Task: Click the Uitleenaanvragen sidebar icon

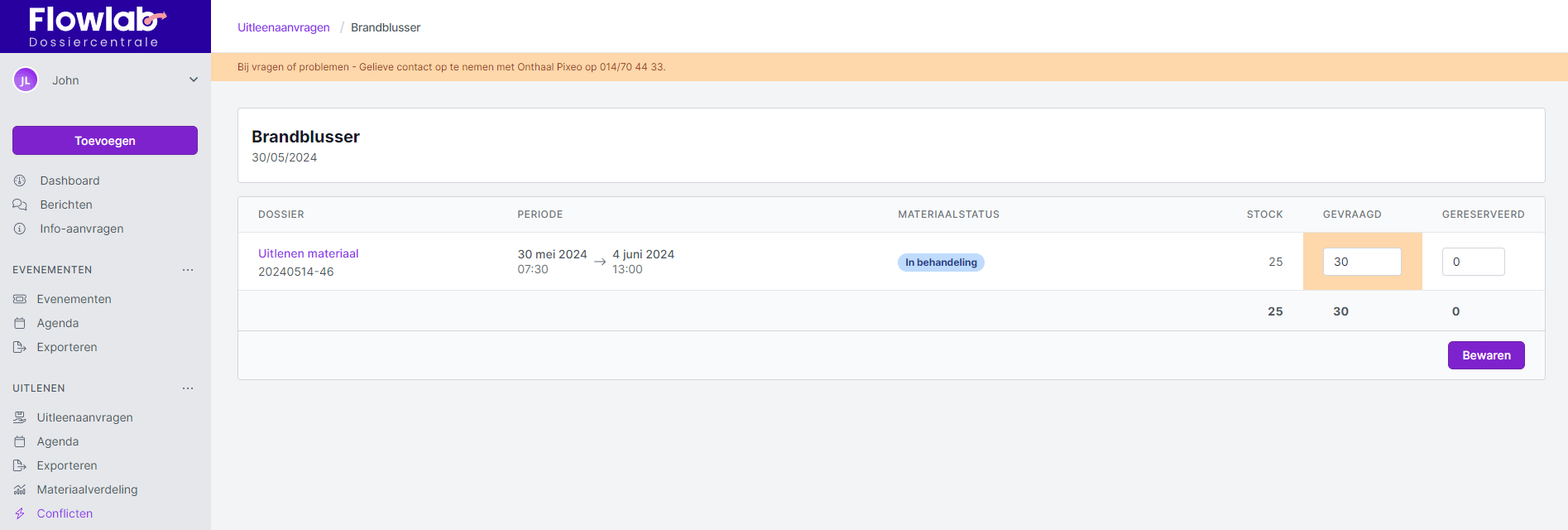Action: pos(20,417)
